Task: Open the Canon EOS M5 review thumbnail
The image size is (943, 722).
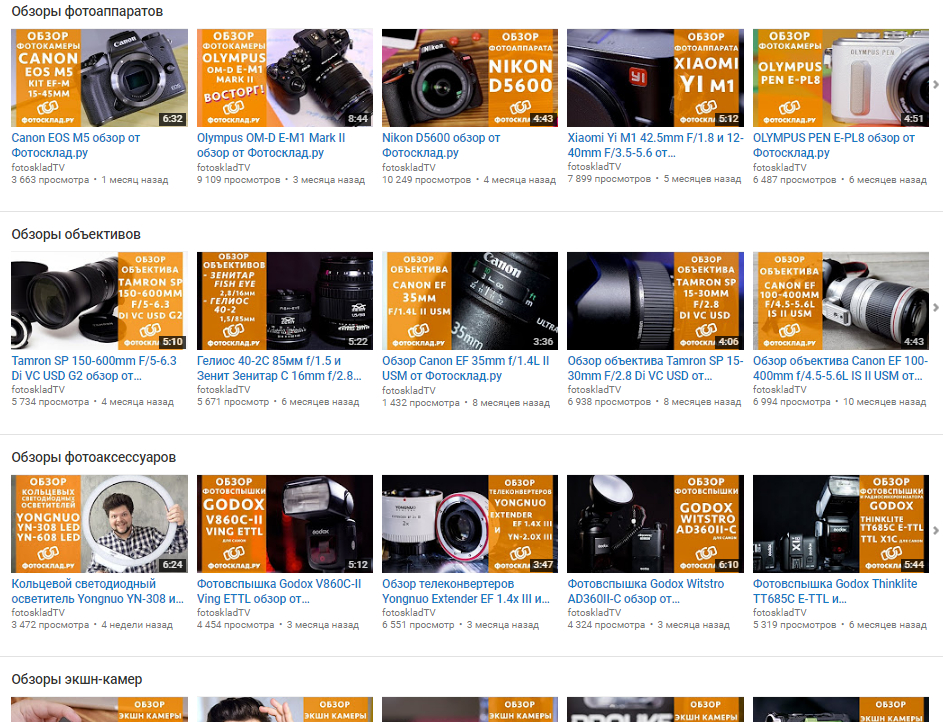Action: click(x=98, y=77)
